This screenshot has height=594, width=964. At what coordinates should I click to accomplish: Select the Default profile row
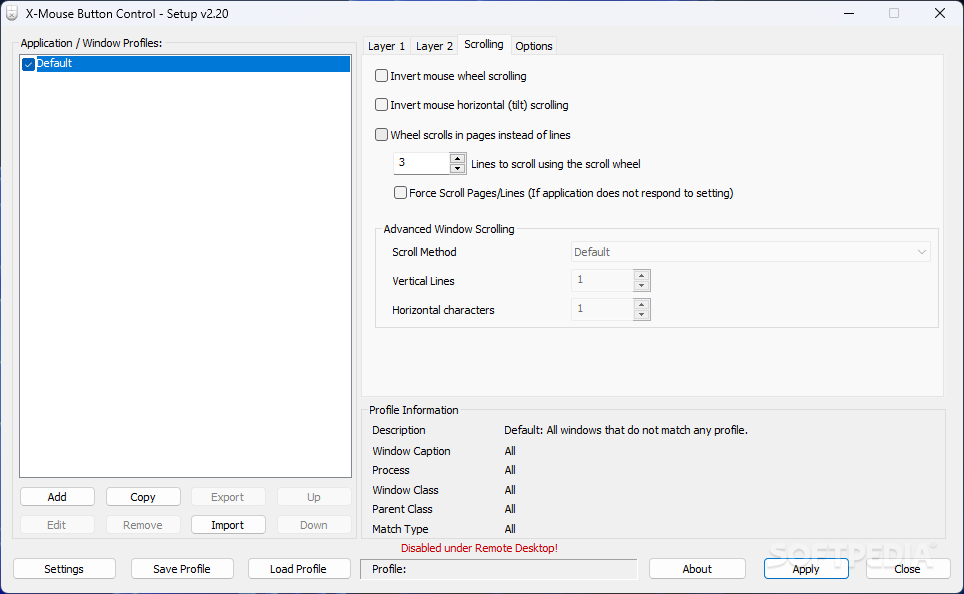tap(185, 63)
